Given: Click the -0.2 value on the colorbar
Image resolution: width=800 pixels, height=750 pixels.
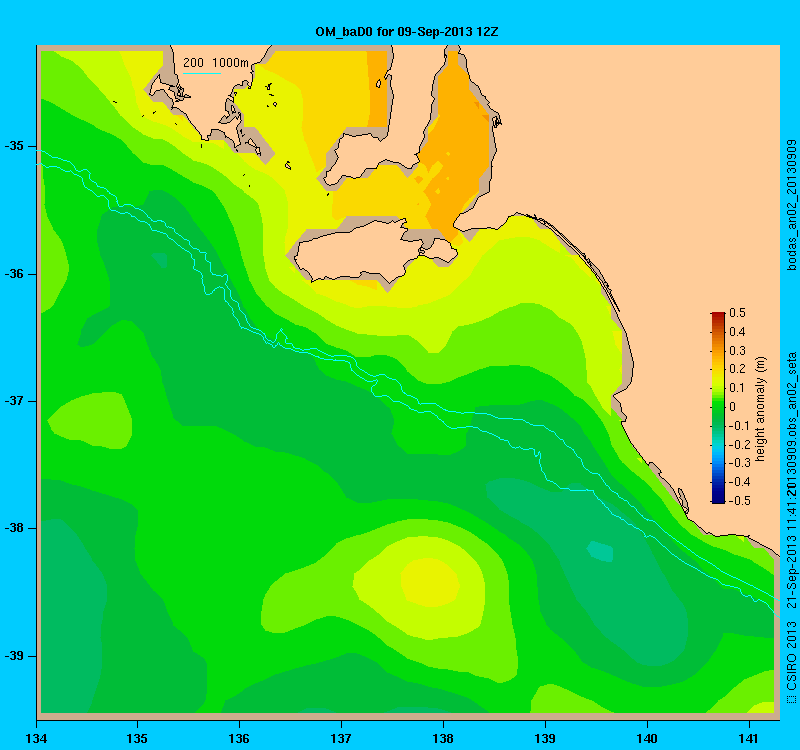Looking at the screenshot, I should pyautogui.click(x=738, y=444).
